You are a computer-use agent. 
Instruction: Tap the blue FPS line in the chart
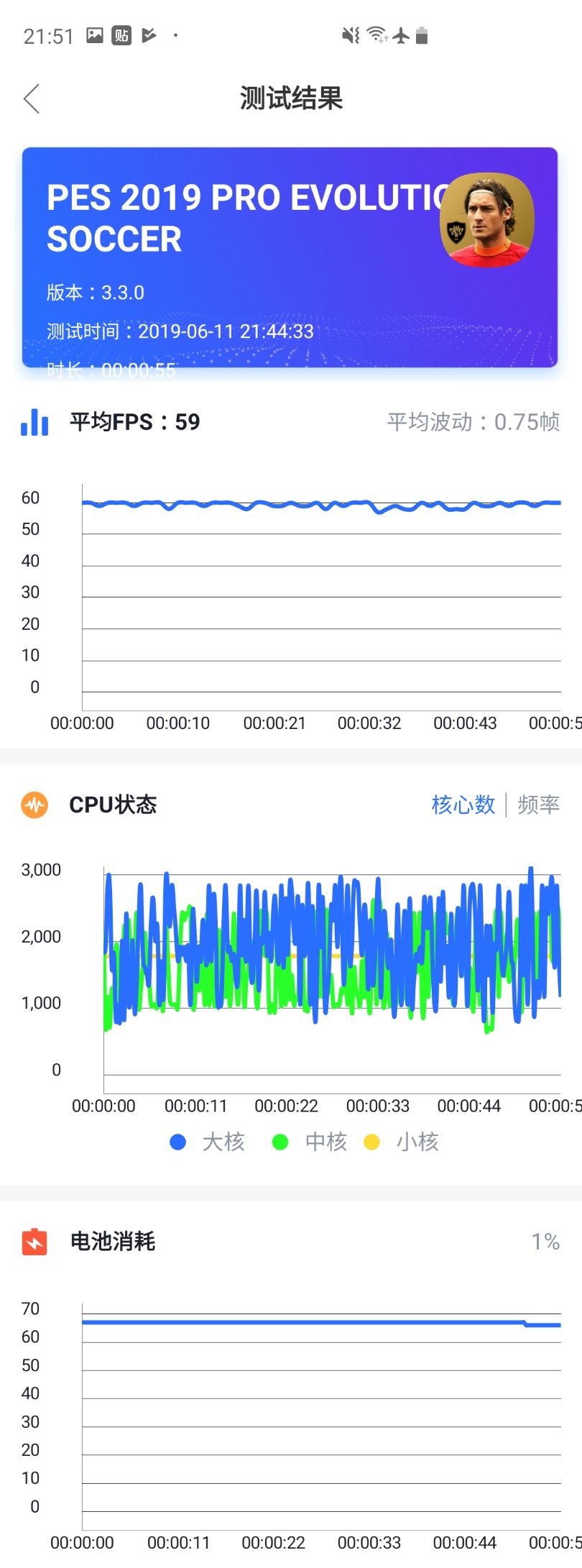[321, 505]
